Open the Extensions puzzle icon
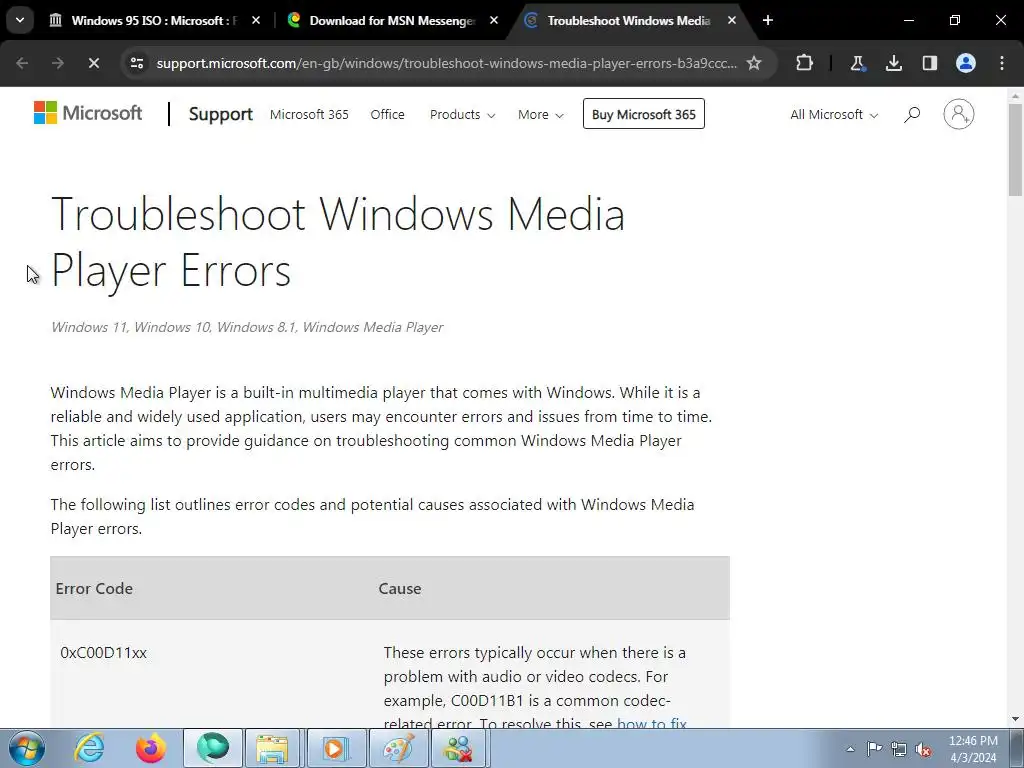The image size is (1024, 768). [x=805, y=63]
